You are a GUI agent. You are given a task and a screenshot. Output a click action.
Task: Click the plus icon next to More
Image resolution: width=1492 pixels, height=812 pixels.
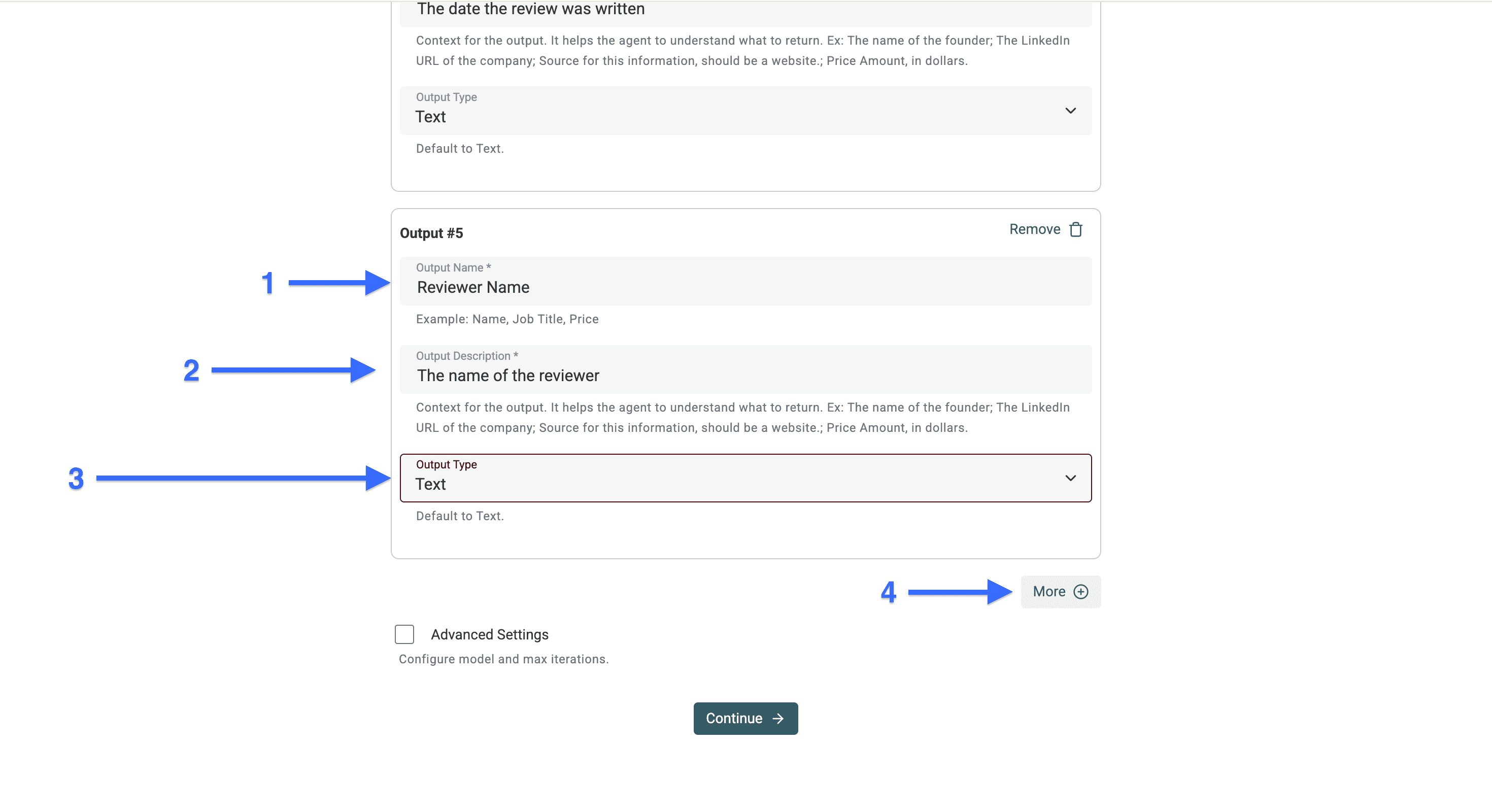coord(1081,591)
